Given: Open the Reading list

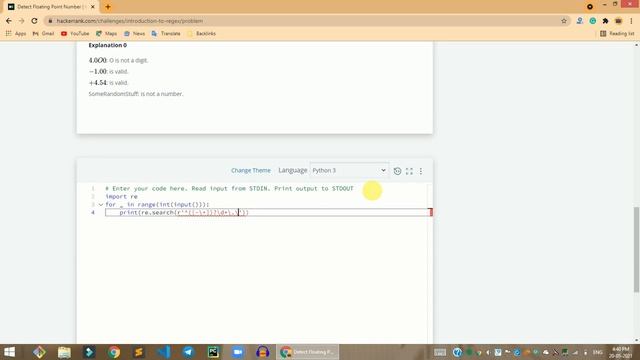Looking at the screenshot, I should click(x=617, y=33).
